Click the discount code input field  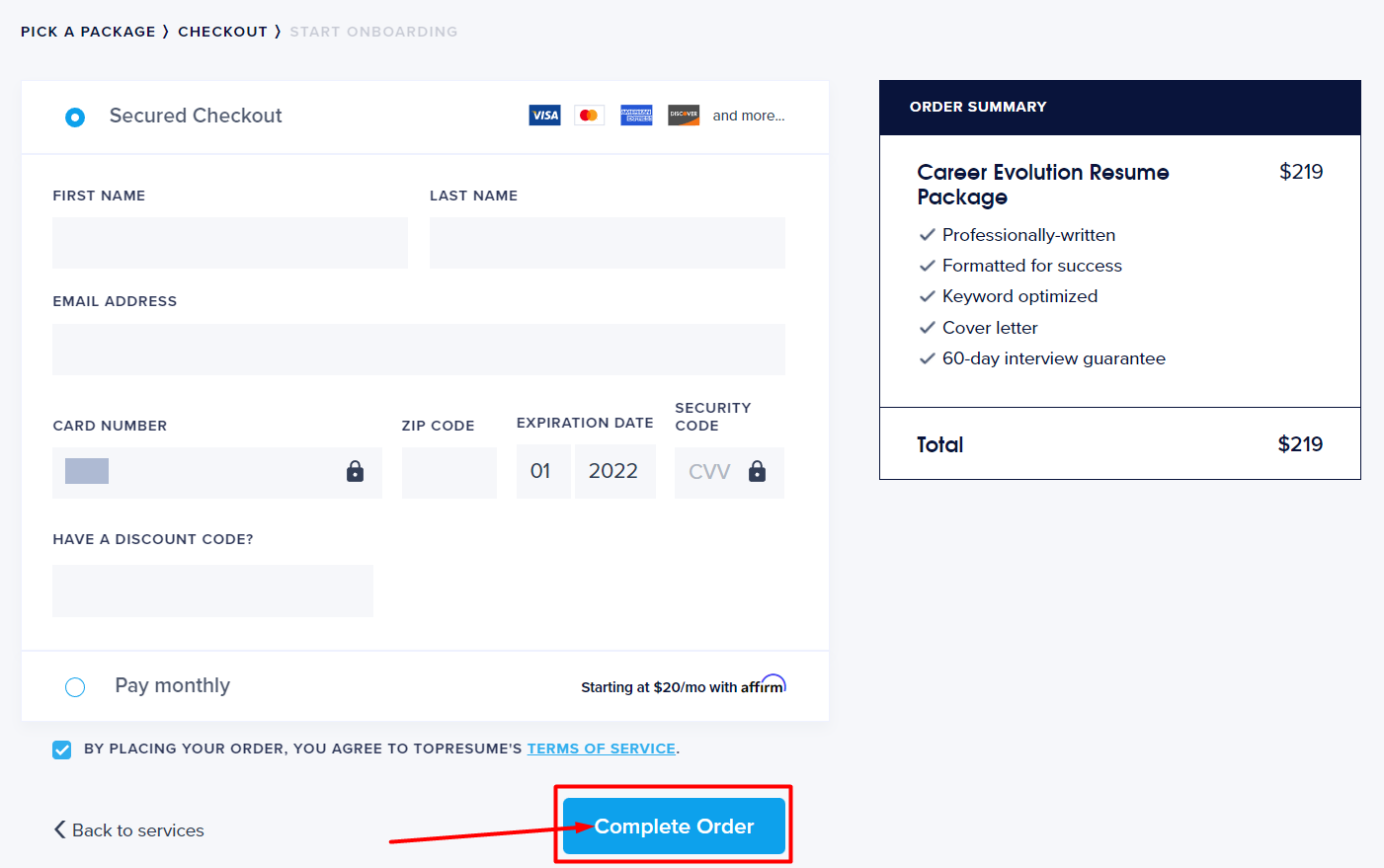(212, 591)
